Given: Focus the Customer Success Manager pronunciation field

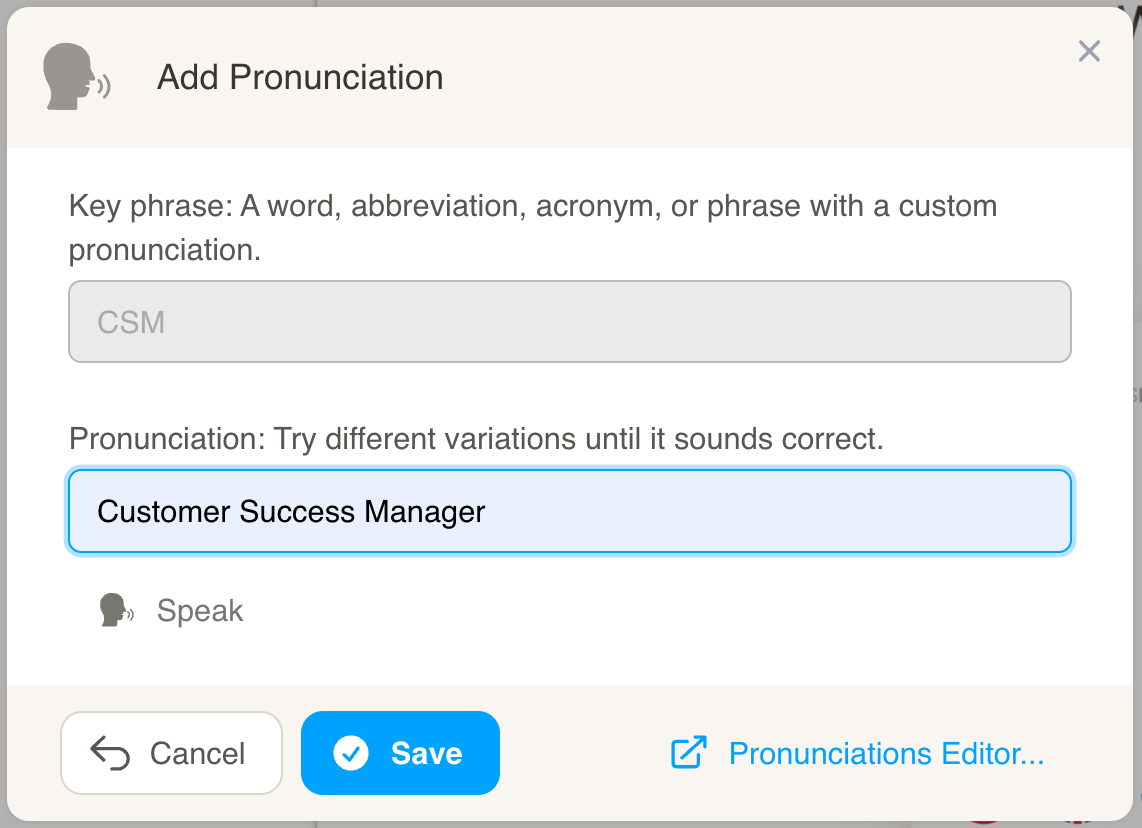Looking at the screenshot, I should (x=570, y=511).
